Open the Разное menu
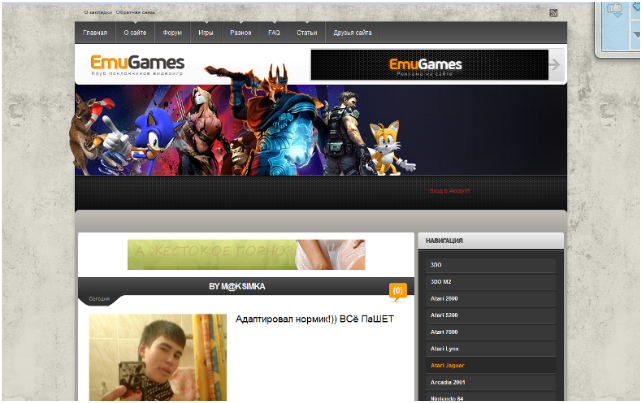The width and height of the screenshot is (642, 403). (241, 33)
